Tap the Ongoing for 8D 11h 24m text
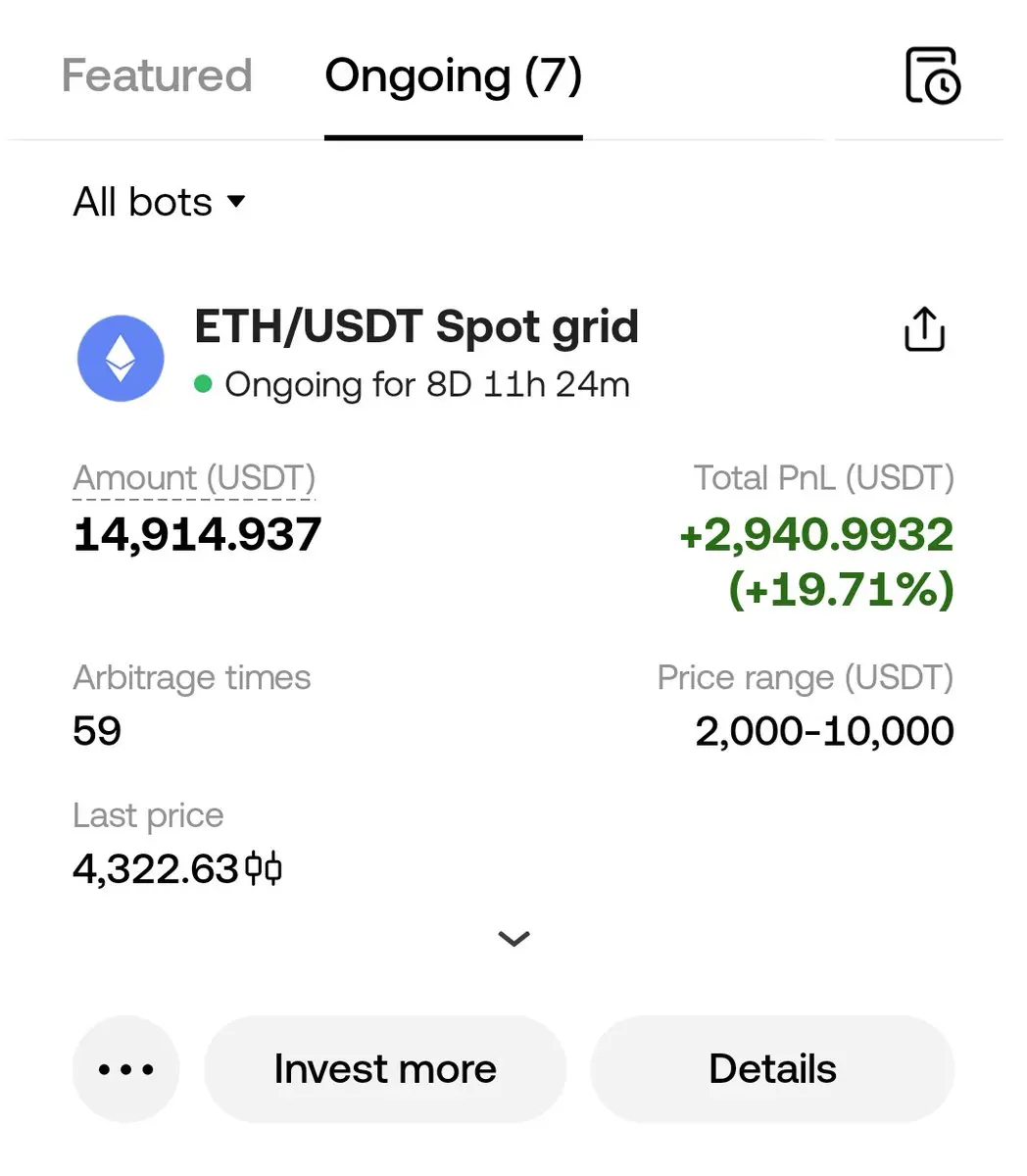Image resolution: width=1027 pixels, height=1176 pixels. [x=427, y=384]
